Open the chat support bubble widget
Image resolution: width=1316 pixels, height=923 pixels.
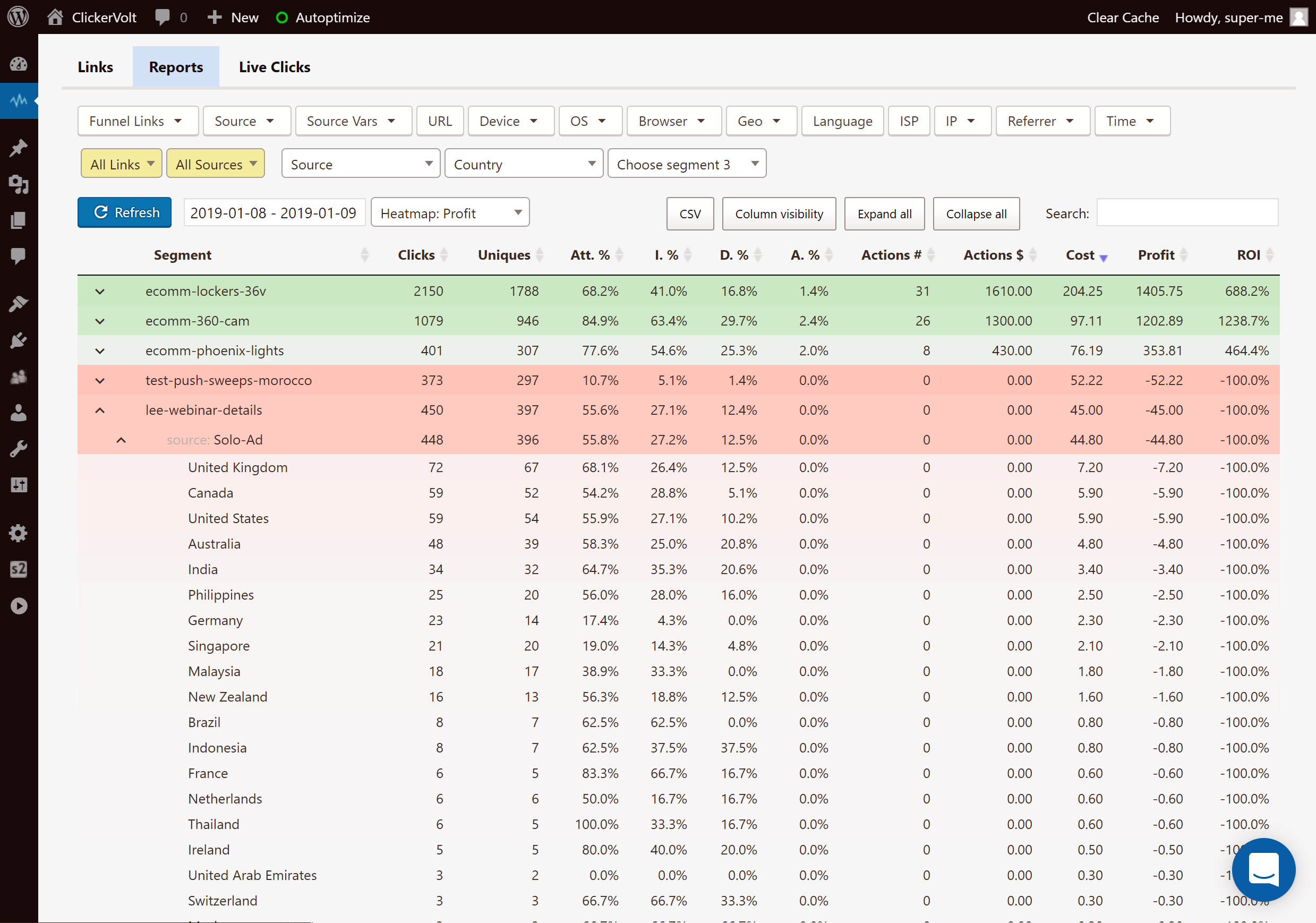coord(1263,869)
